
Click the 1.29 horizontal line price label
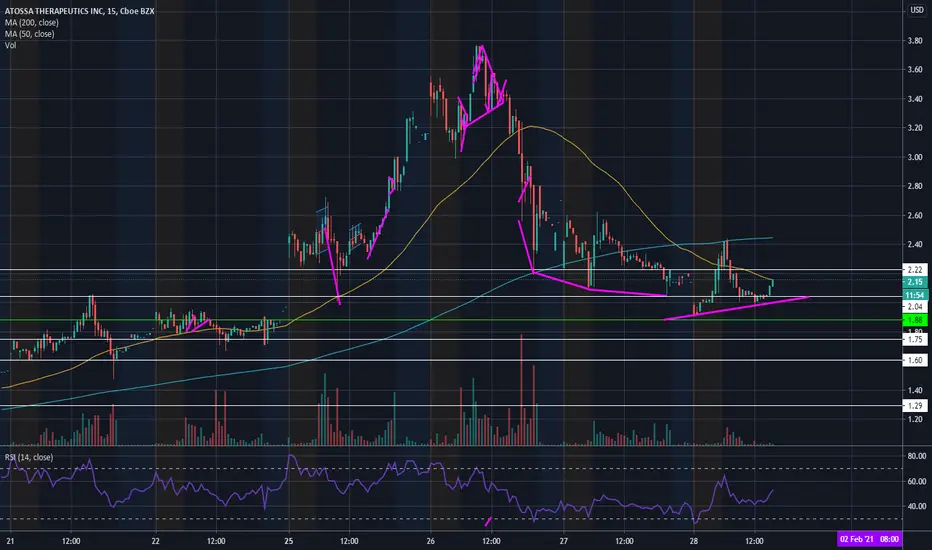(915, 406)
